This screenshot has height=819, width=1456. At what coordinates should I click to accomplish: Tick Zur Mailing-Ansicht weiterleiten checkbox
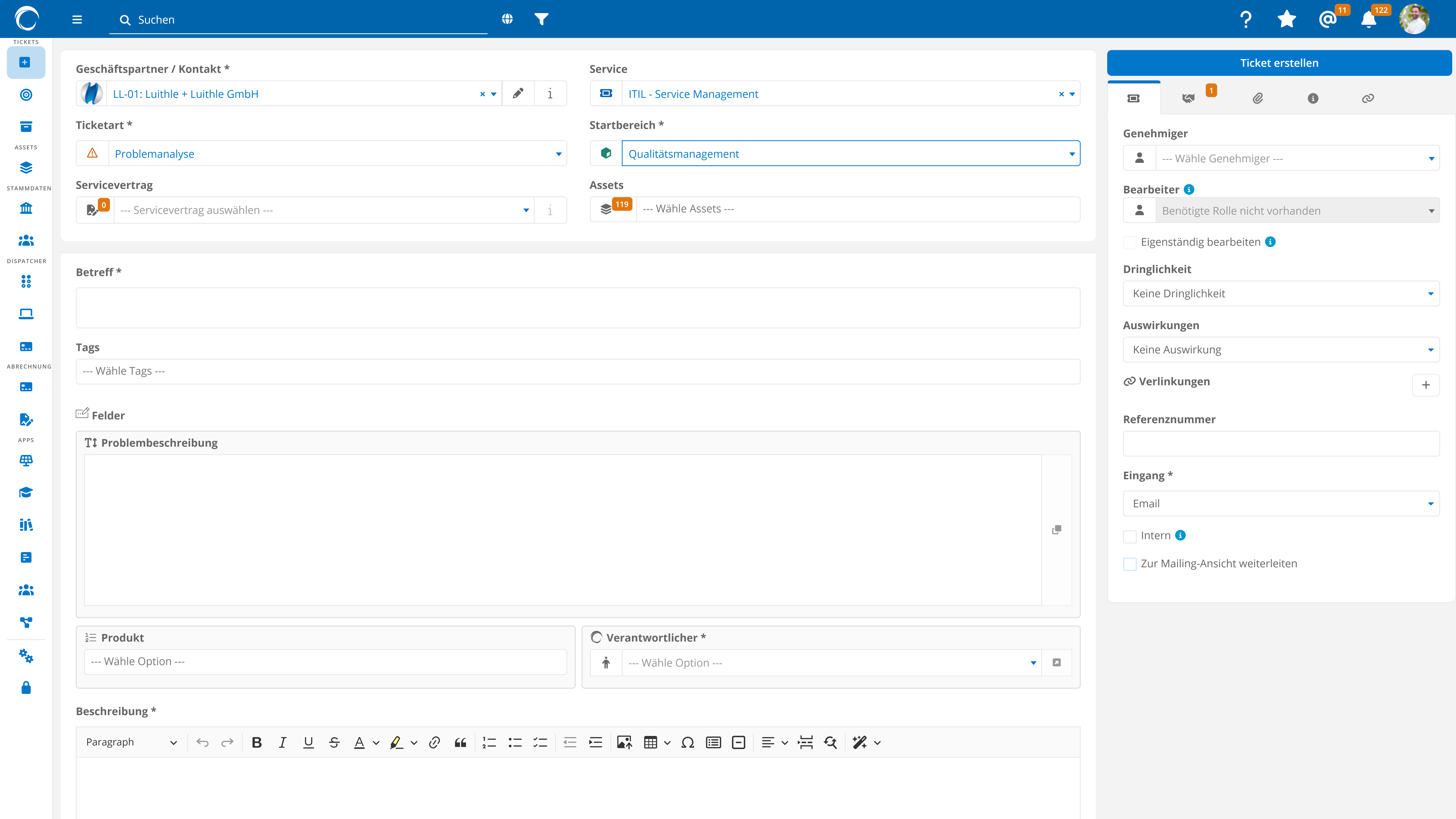[x=1130, y=564]
